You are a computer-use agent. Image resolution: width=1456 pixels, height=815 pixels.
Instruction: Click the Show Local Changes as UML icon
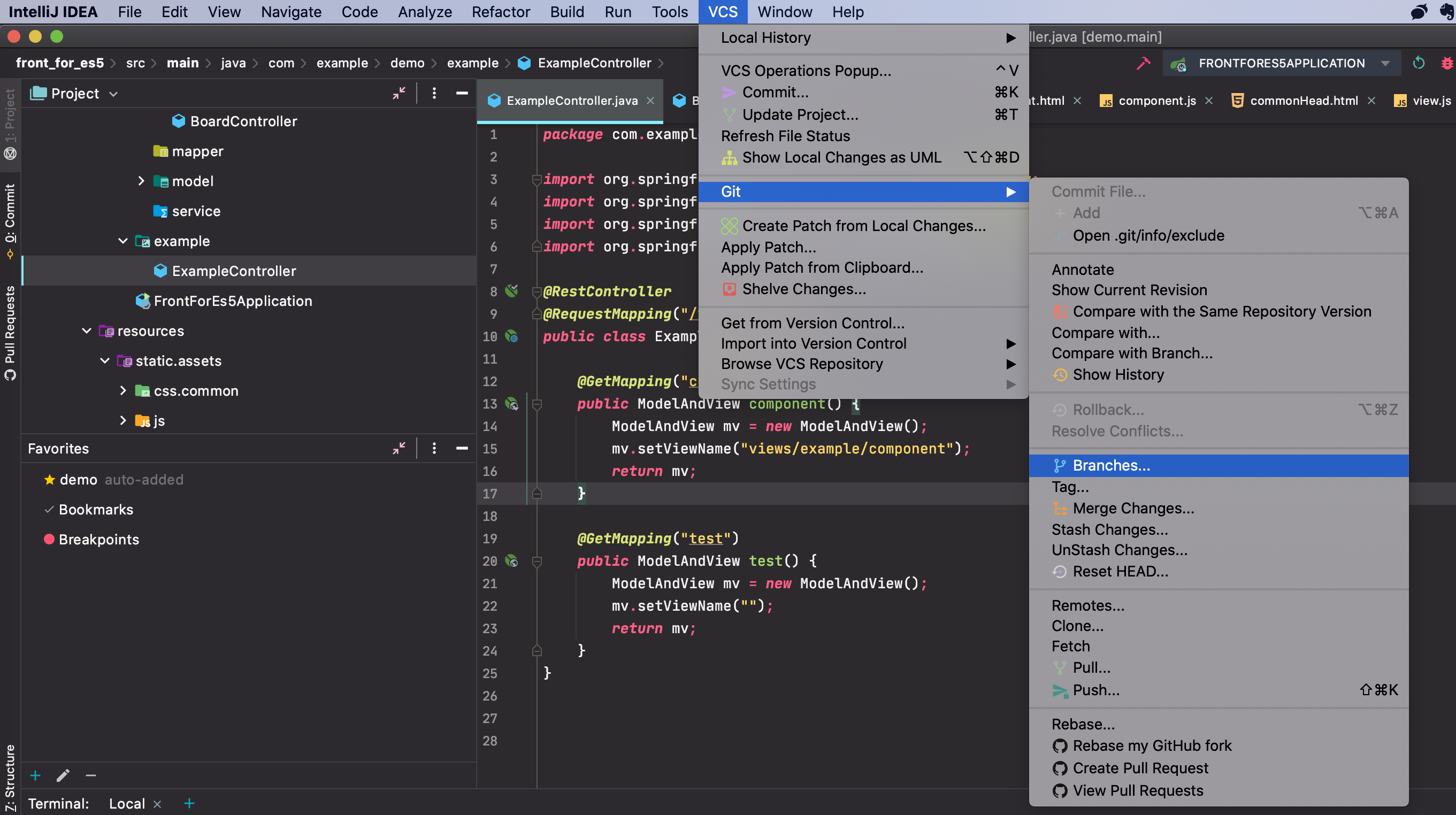[728, 157]
